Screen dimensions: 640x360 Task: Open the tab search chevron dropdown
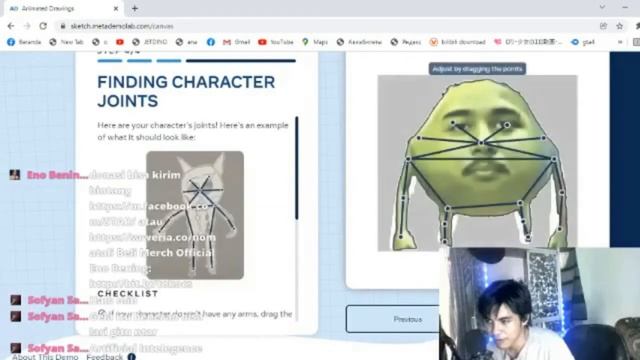pyautogui.click(x=602, y=7)
